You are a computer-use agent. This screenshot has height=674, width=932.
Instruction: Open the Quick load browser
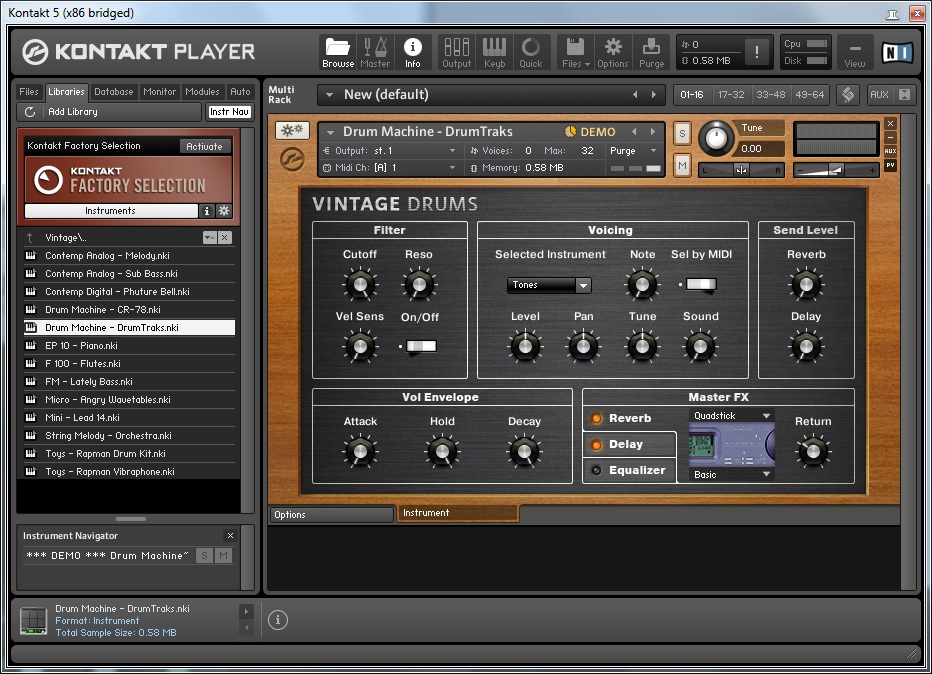[x=531, y=52]
